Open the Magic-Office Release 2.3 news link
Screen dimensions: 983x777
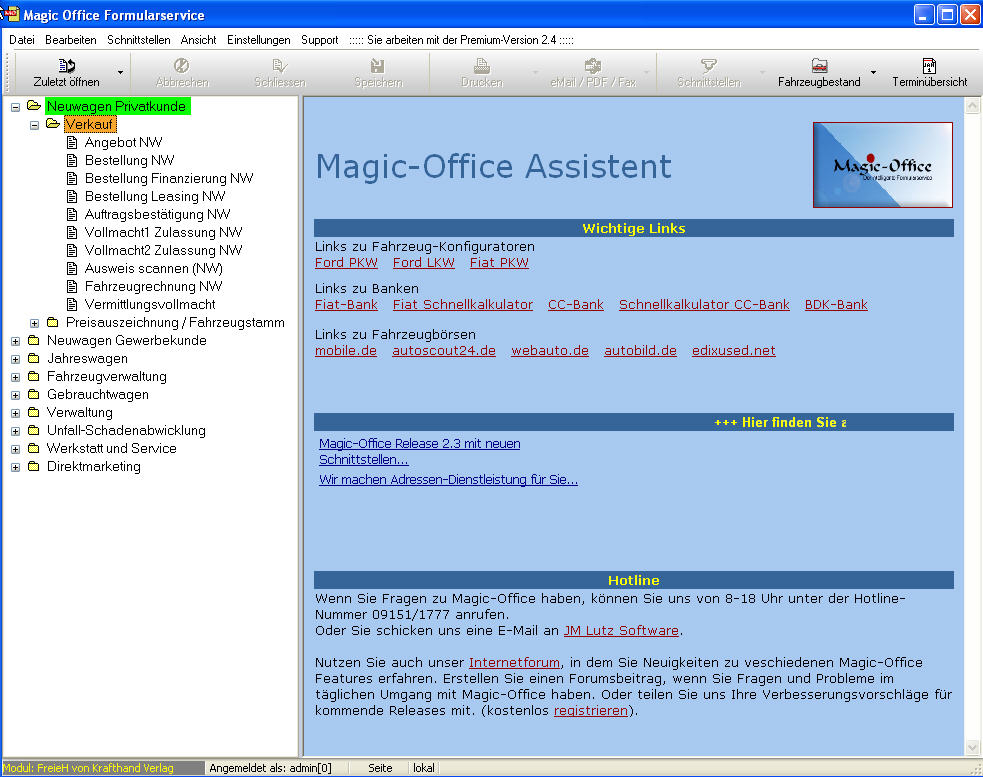pyautogui.click(x=419, y=452)
